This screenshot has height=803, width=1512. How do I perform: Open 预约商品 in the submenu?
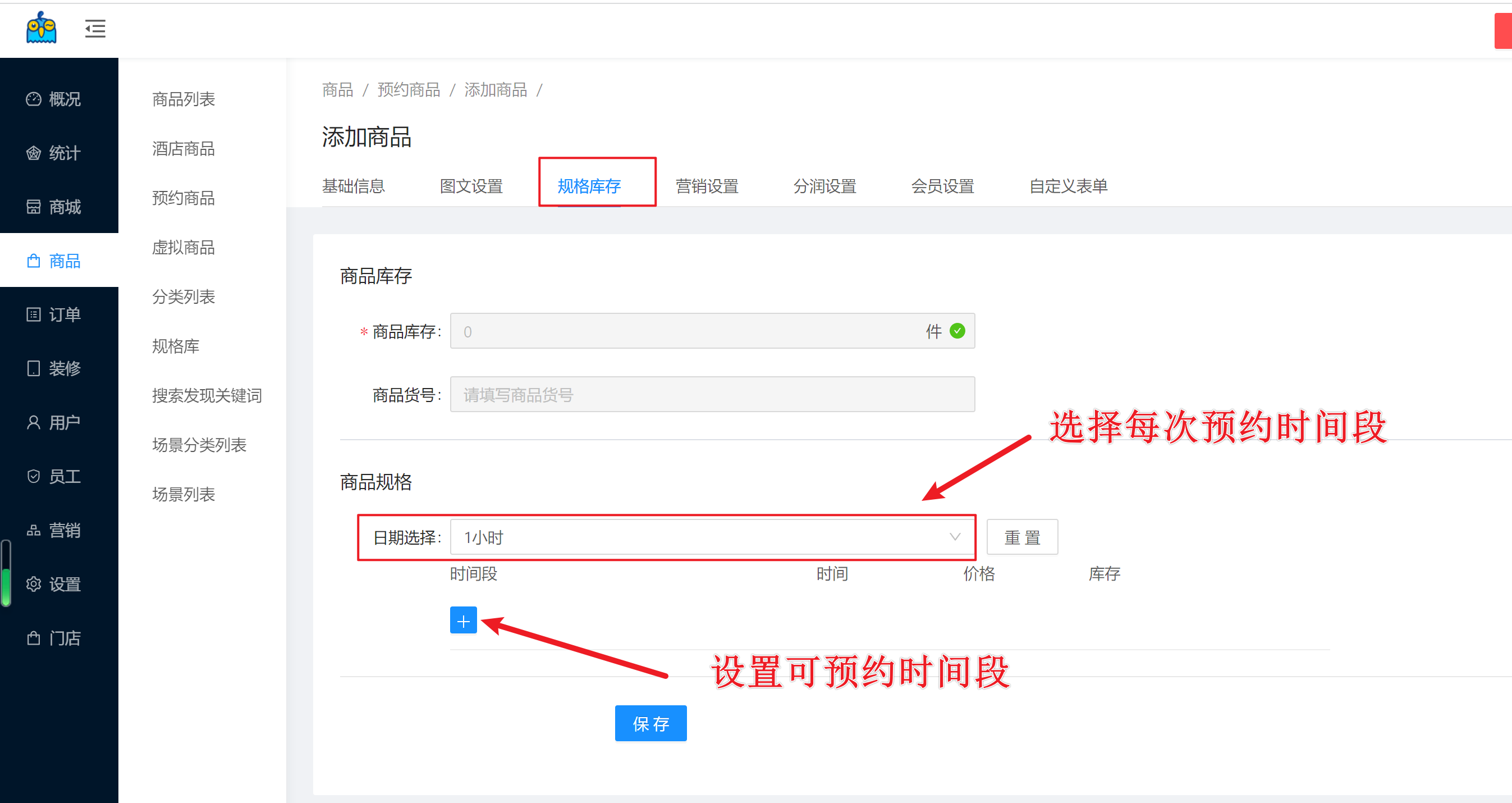183,198
